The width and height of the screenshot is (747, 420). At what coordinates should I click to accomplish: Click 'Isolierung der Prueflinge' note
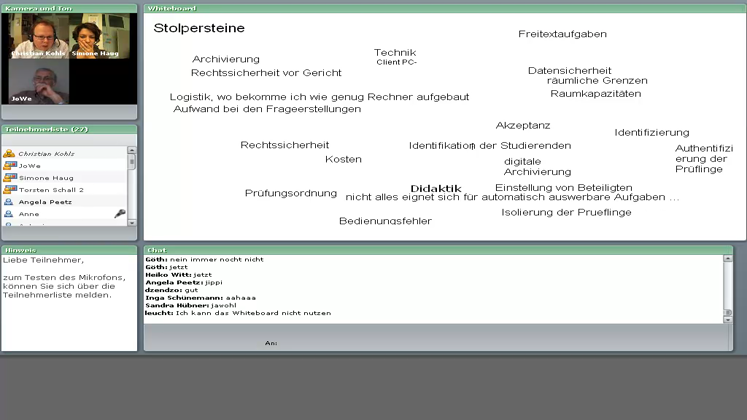coord(566,212)
